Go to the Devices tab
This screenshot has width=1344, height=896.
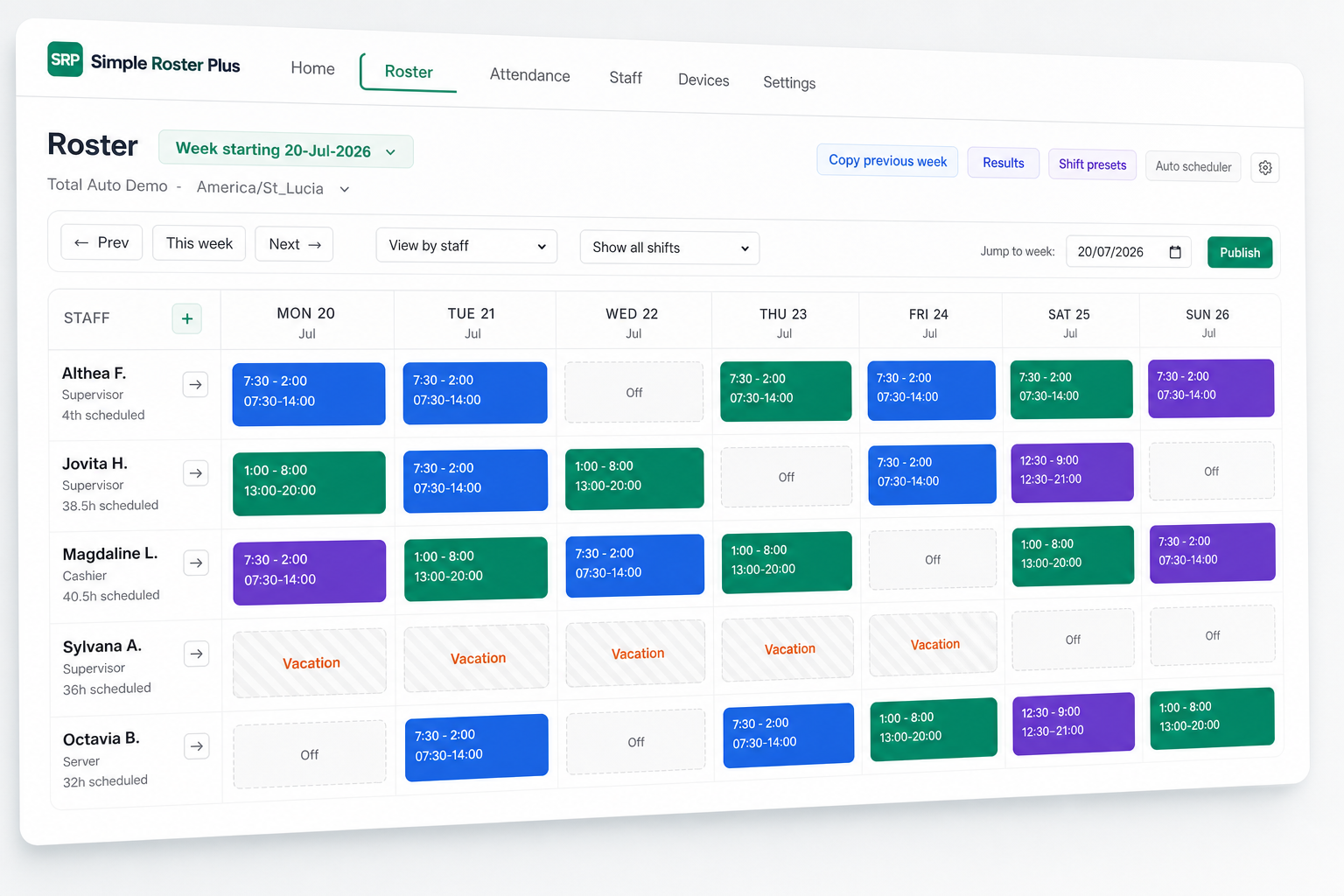703,80
